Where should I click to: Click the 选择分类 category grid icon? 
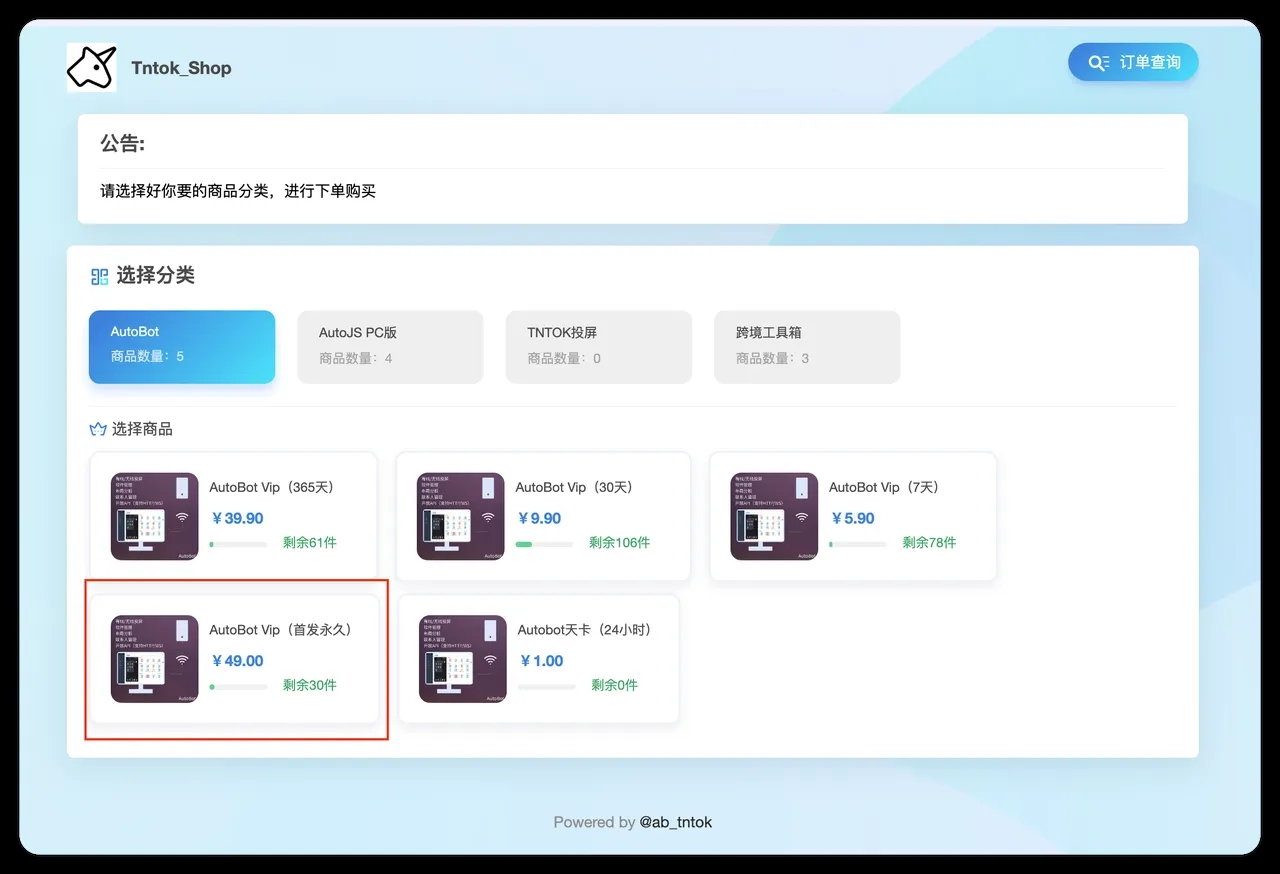click(x=99, y=276)
